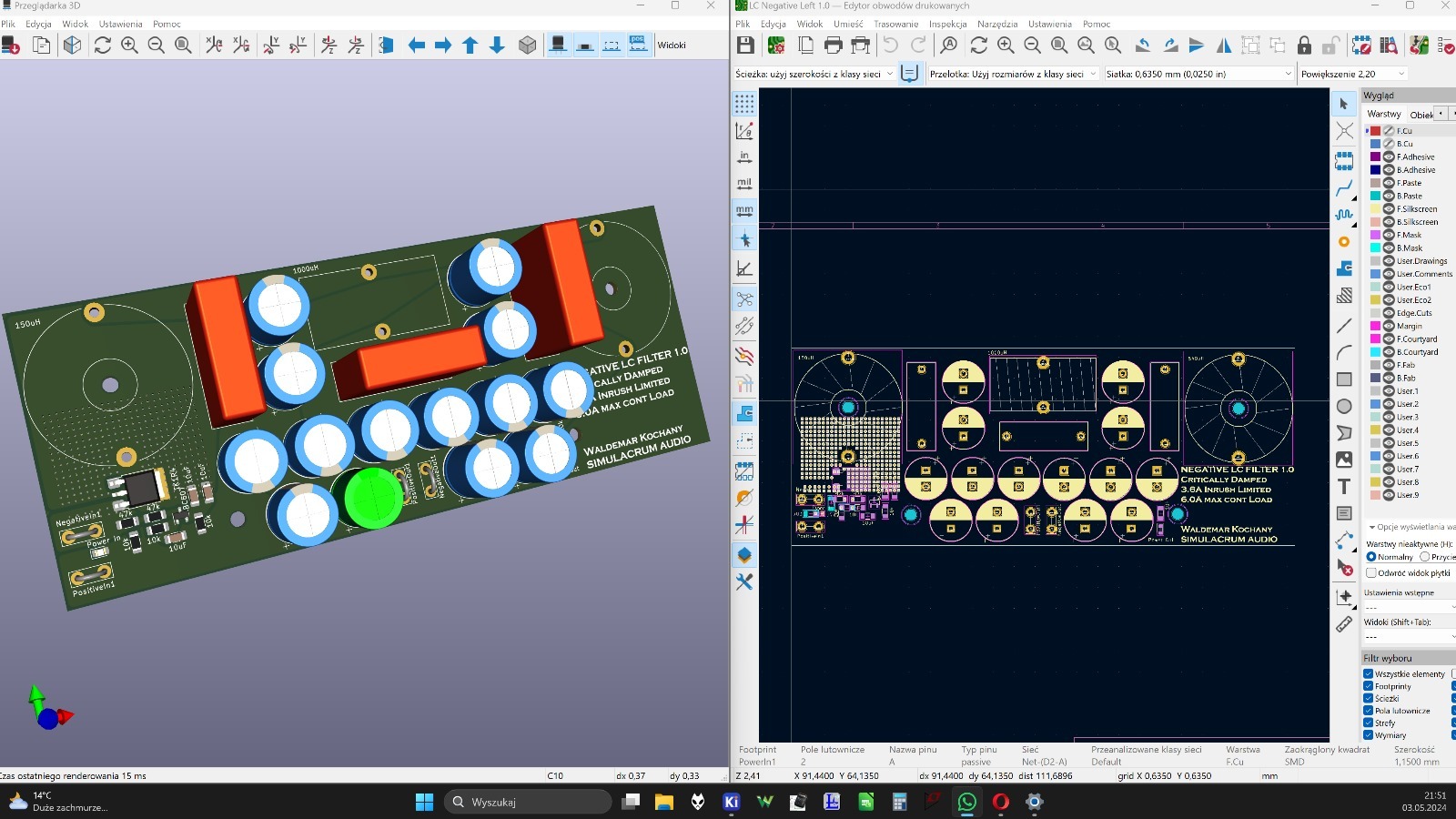Open Inspekcja menu in PCB editor

(x=947, y=24)
